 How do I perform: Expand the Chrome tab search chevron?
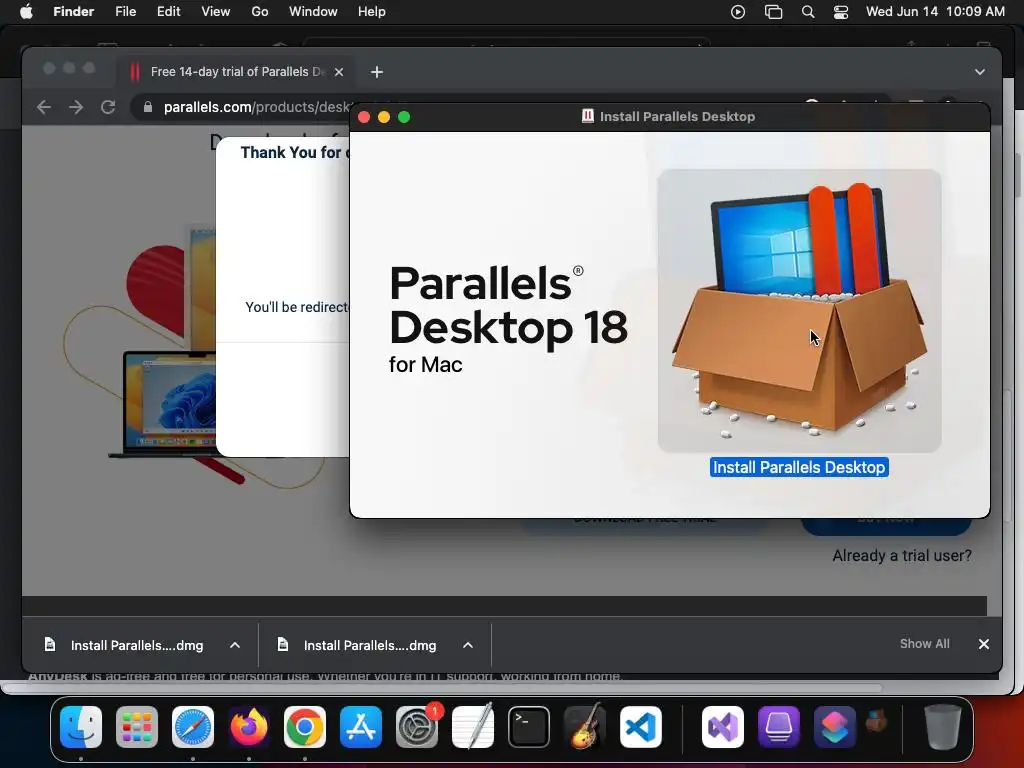point(980,72)
